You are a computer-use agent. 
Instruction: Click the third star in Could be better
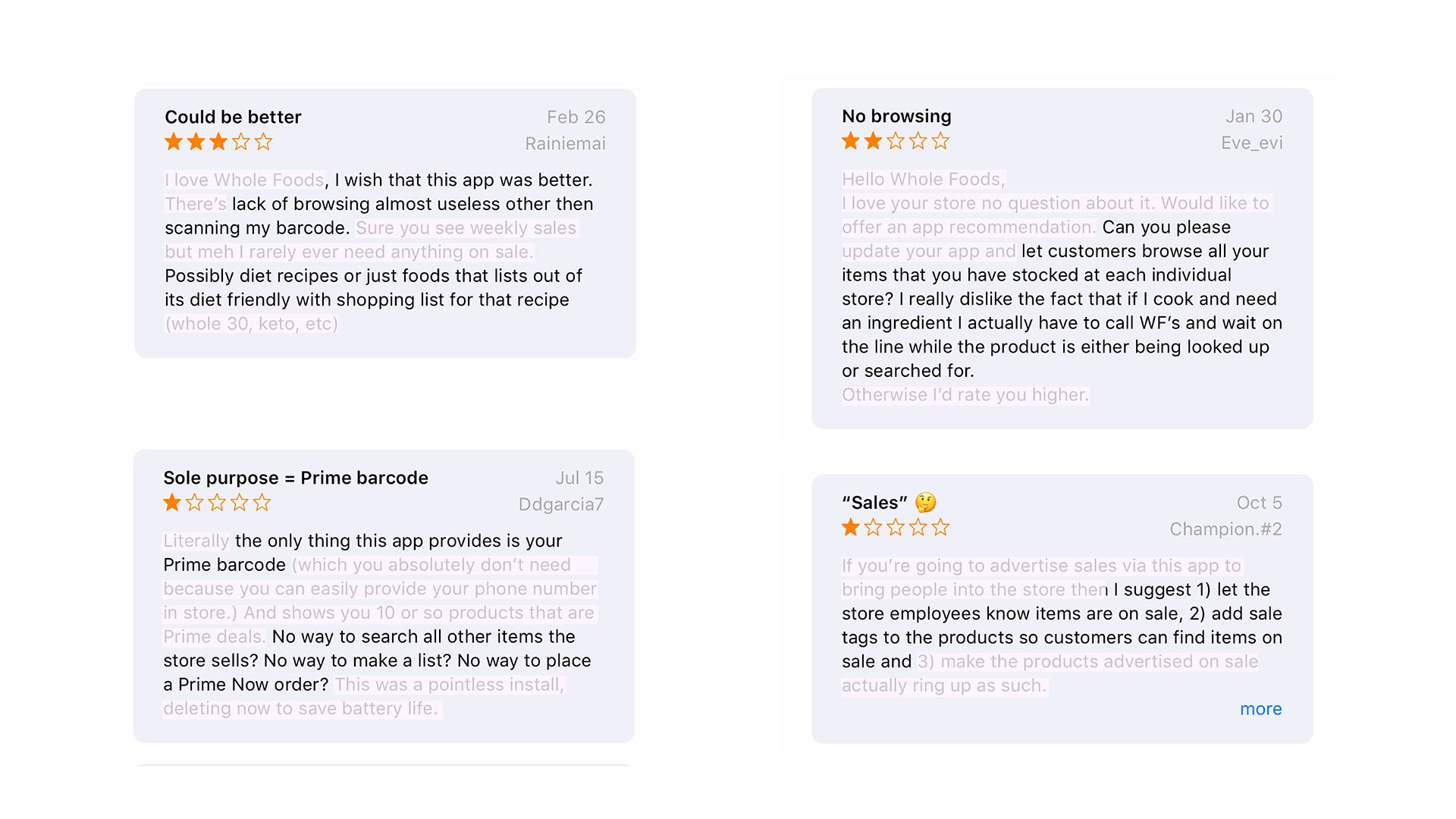218,142
